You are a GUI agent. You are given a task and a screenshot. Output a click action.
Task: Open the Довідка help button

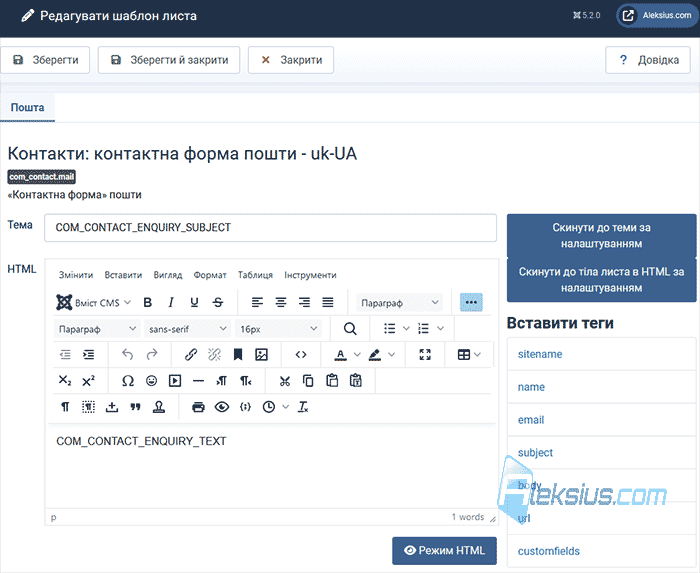(648, 60)
